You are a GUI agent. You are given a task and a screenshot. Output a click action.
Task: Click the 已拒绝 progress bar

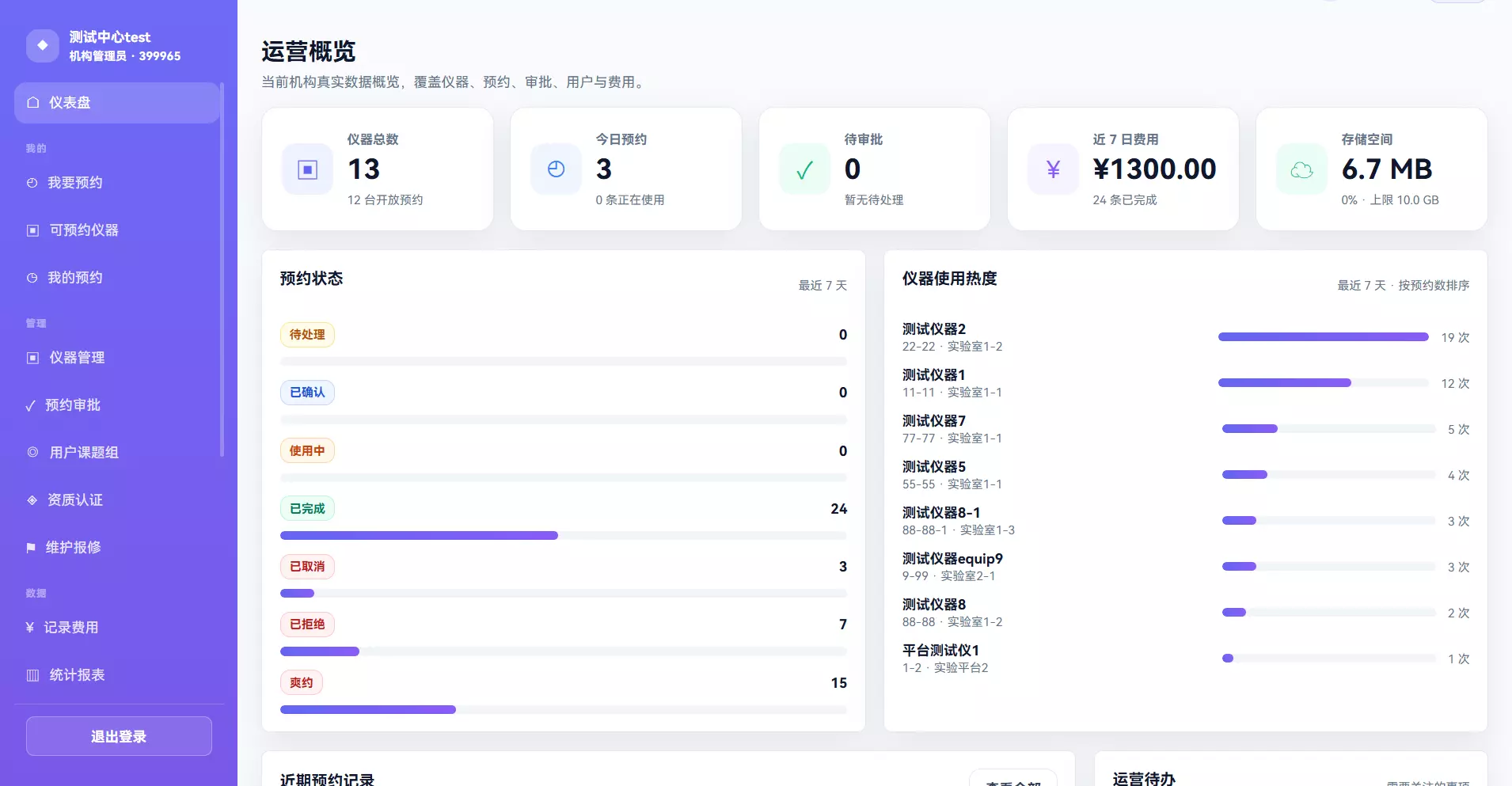point(564,652)
